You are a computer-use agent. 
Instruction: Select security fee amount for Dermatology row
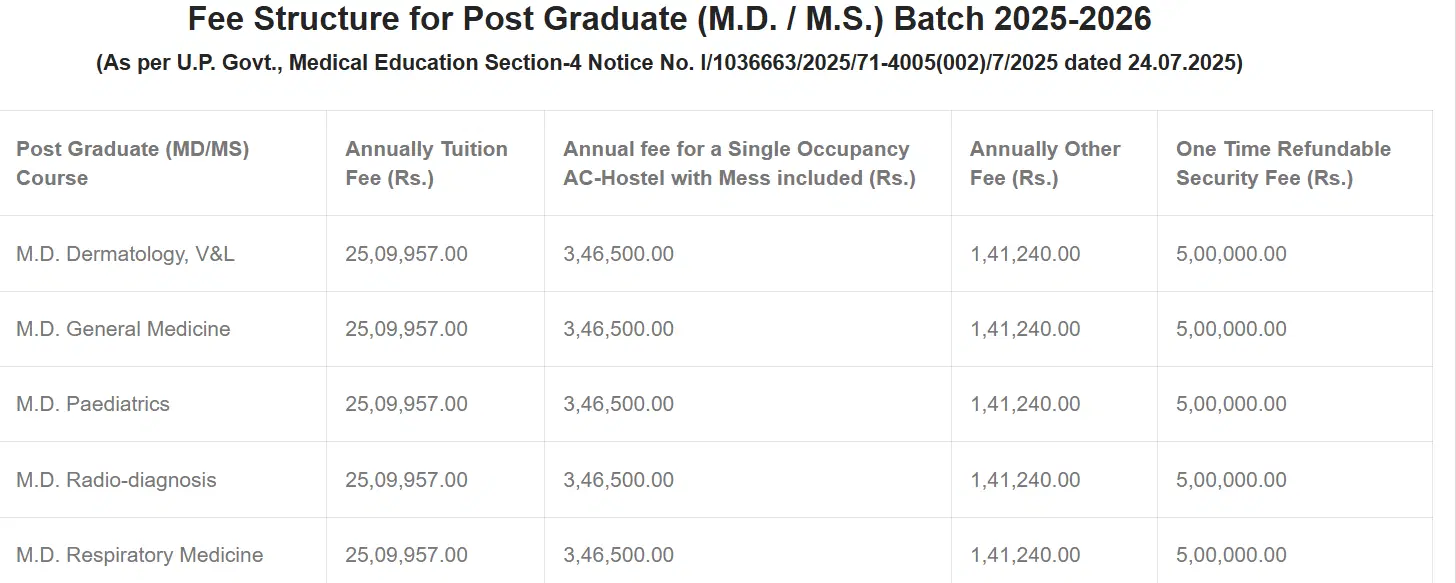1231,254
